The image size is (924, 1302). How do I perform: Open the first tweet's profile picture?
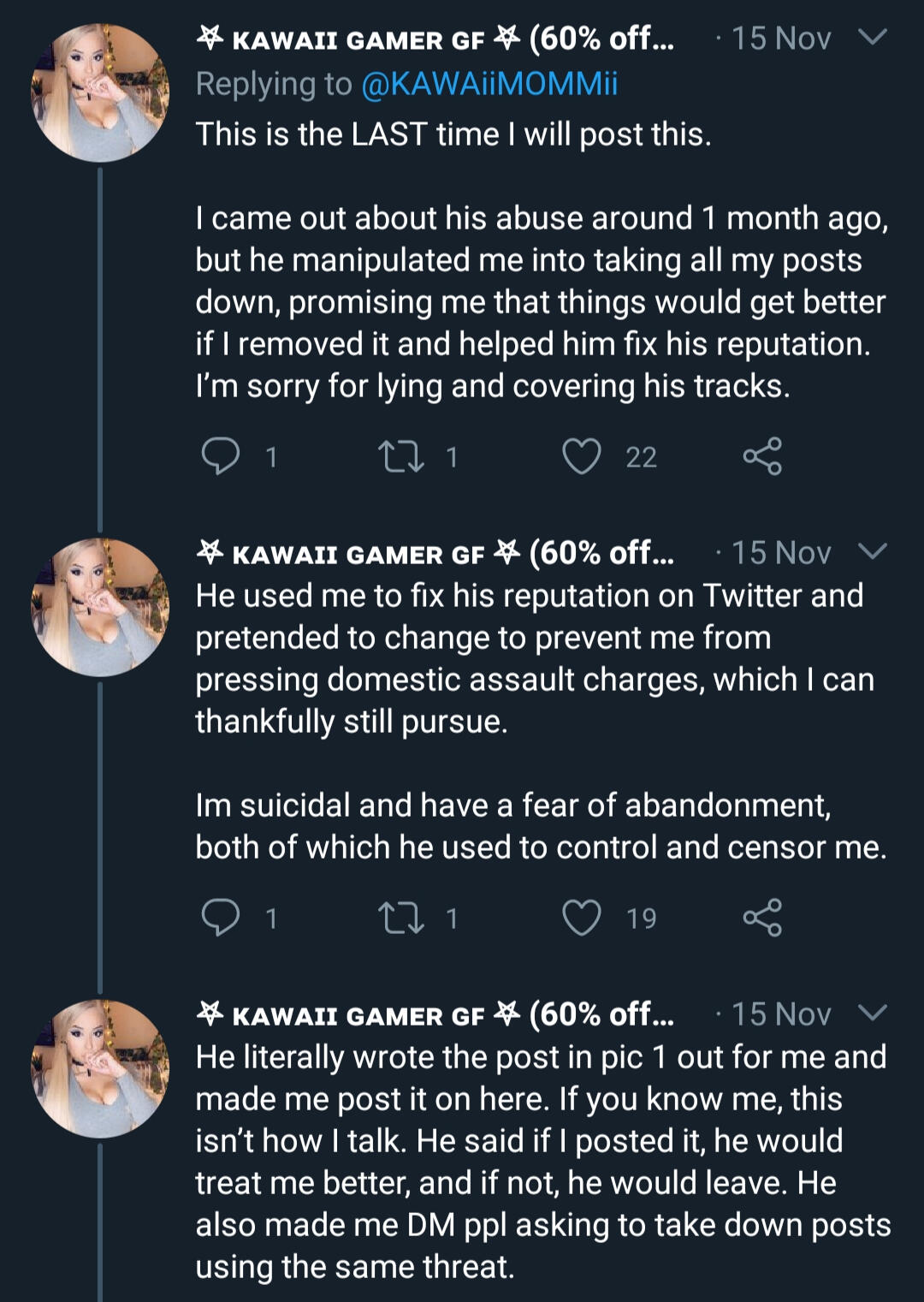[x=100, y=93]
